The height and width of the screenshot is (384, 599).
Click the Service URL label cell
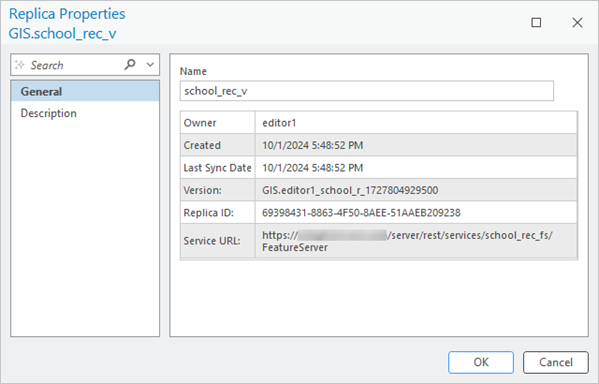(x=217, y=241)
